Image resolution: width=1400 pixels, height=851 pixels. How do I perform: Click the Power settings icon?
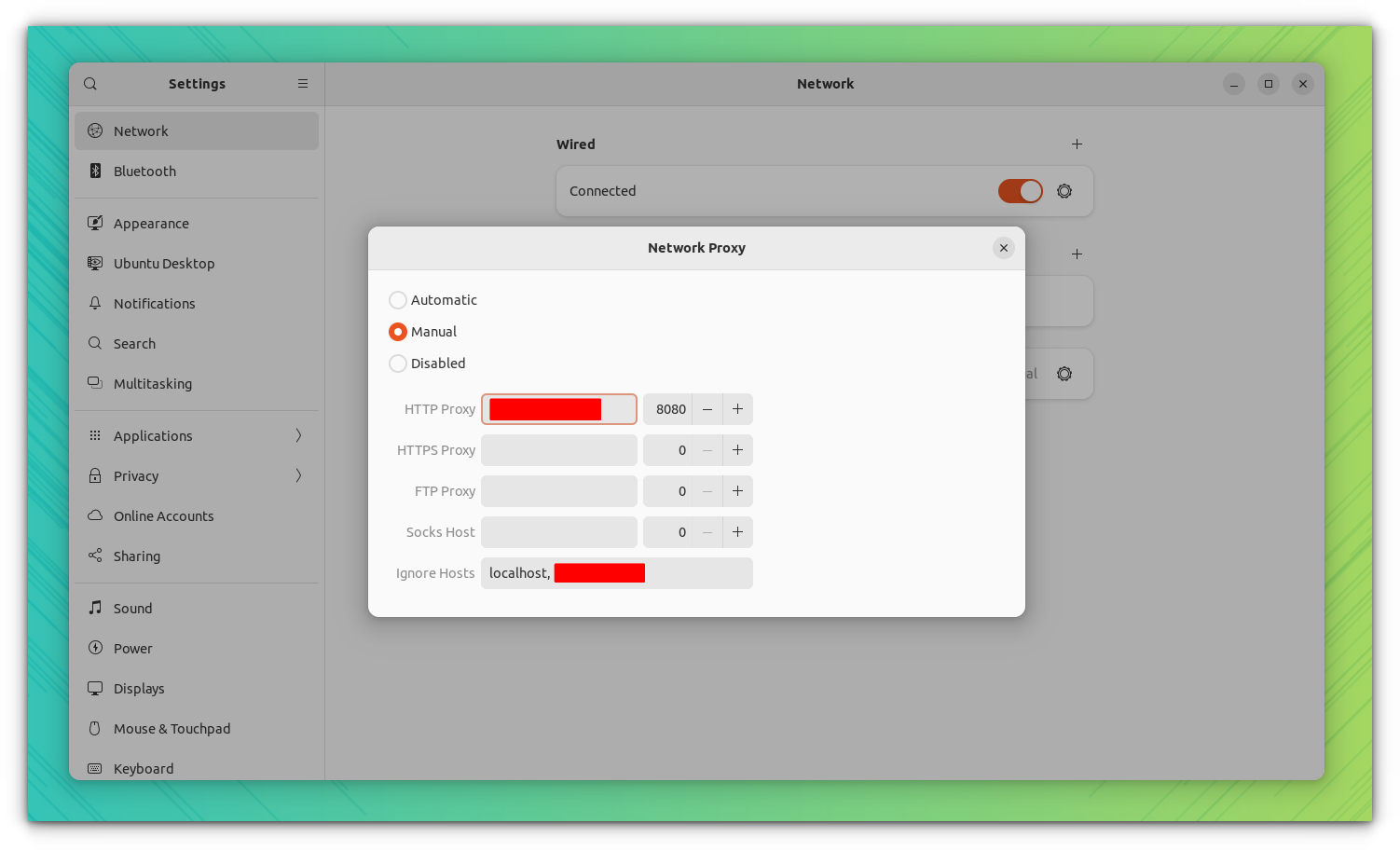[95, 648]
